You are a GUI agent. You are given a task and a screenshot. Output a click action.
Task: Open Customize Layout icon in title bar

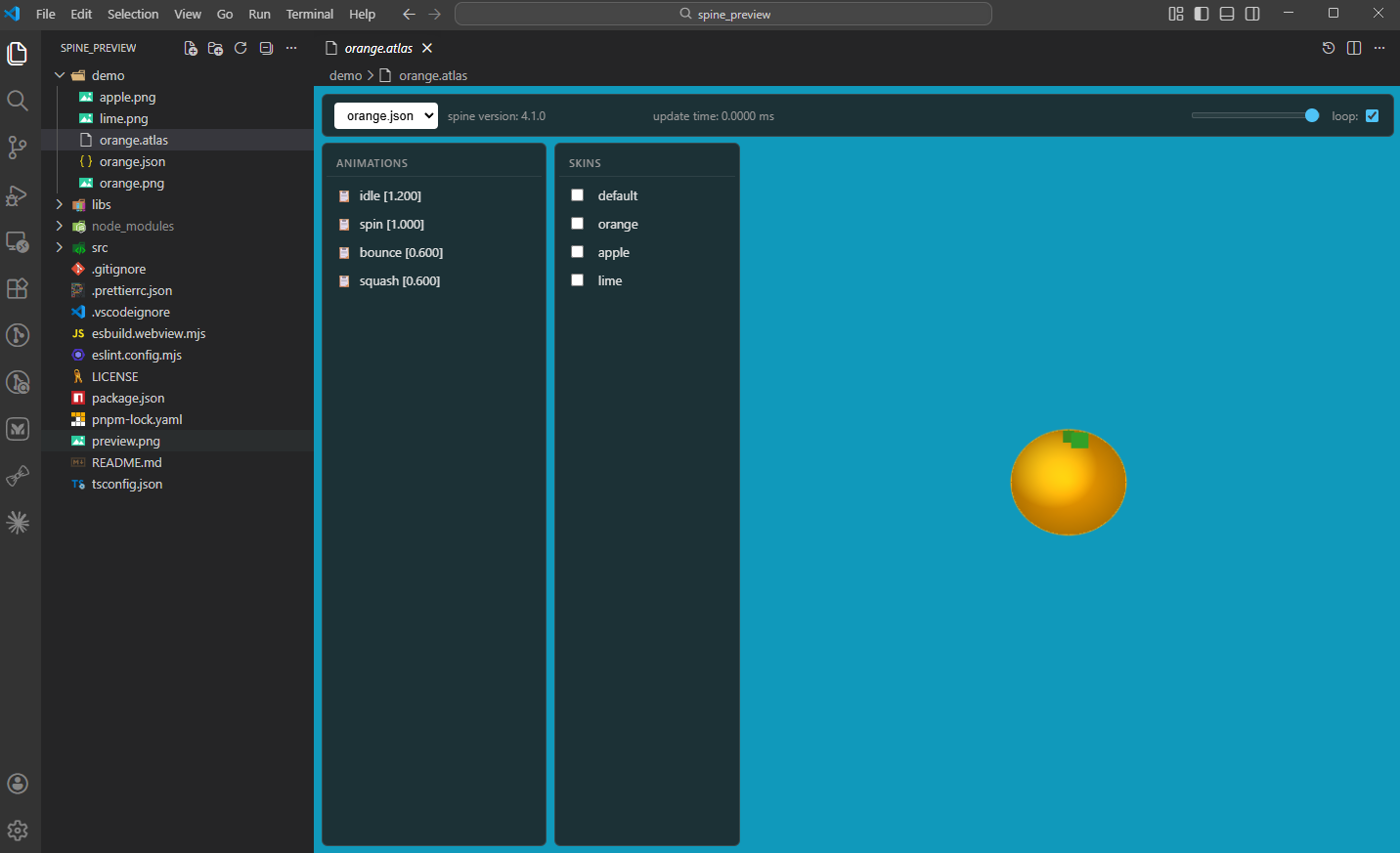tap(1176, 14)
